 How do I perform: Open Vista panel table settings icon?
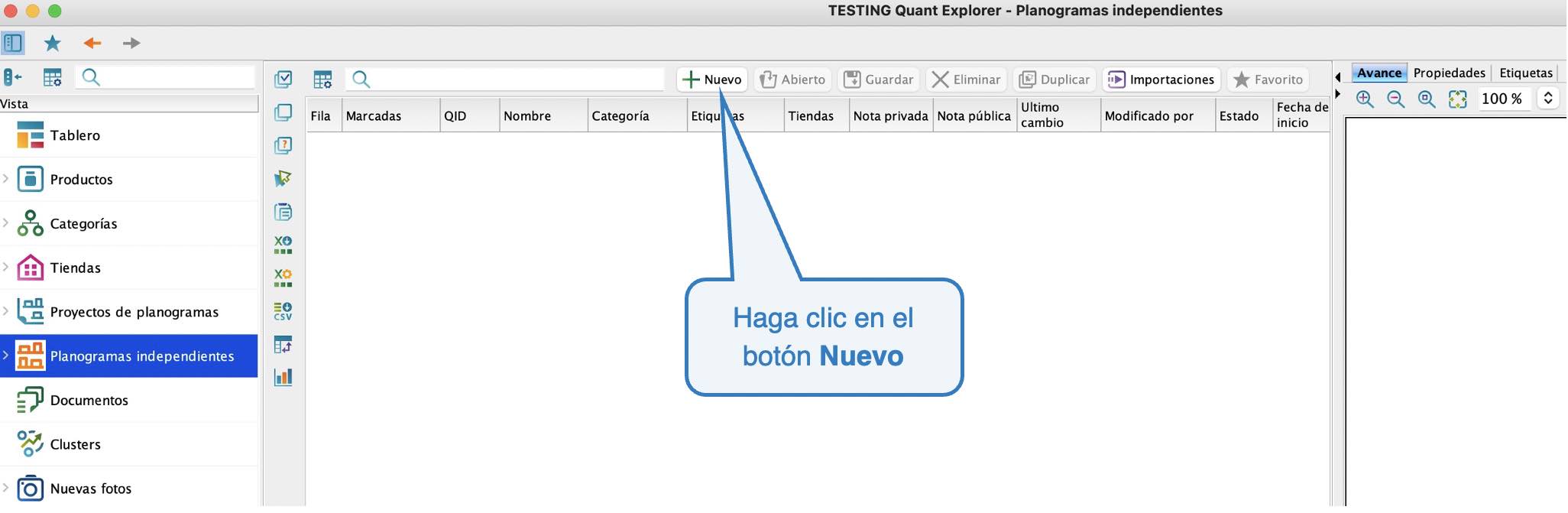(52, 77)
